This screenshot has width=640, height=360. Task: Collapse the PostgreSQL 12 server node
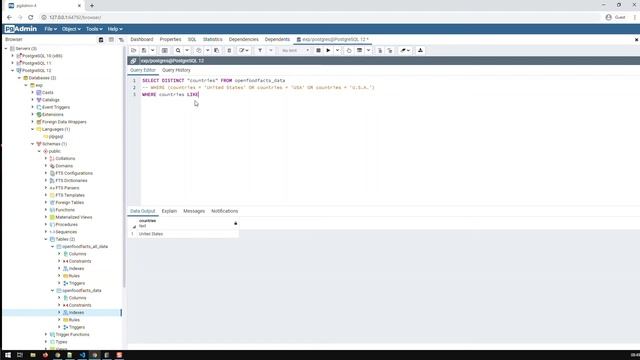pos(13,71)
